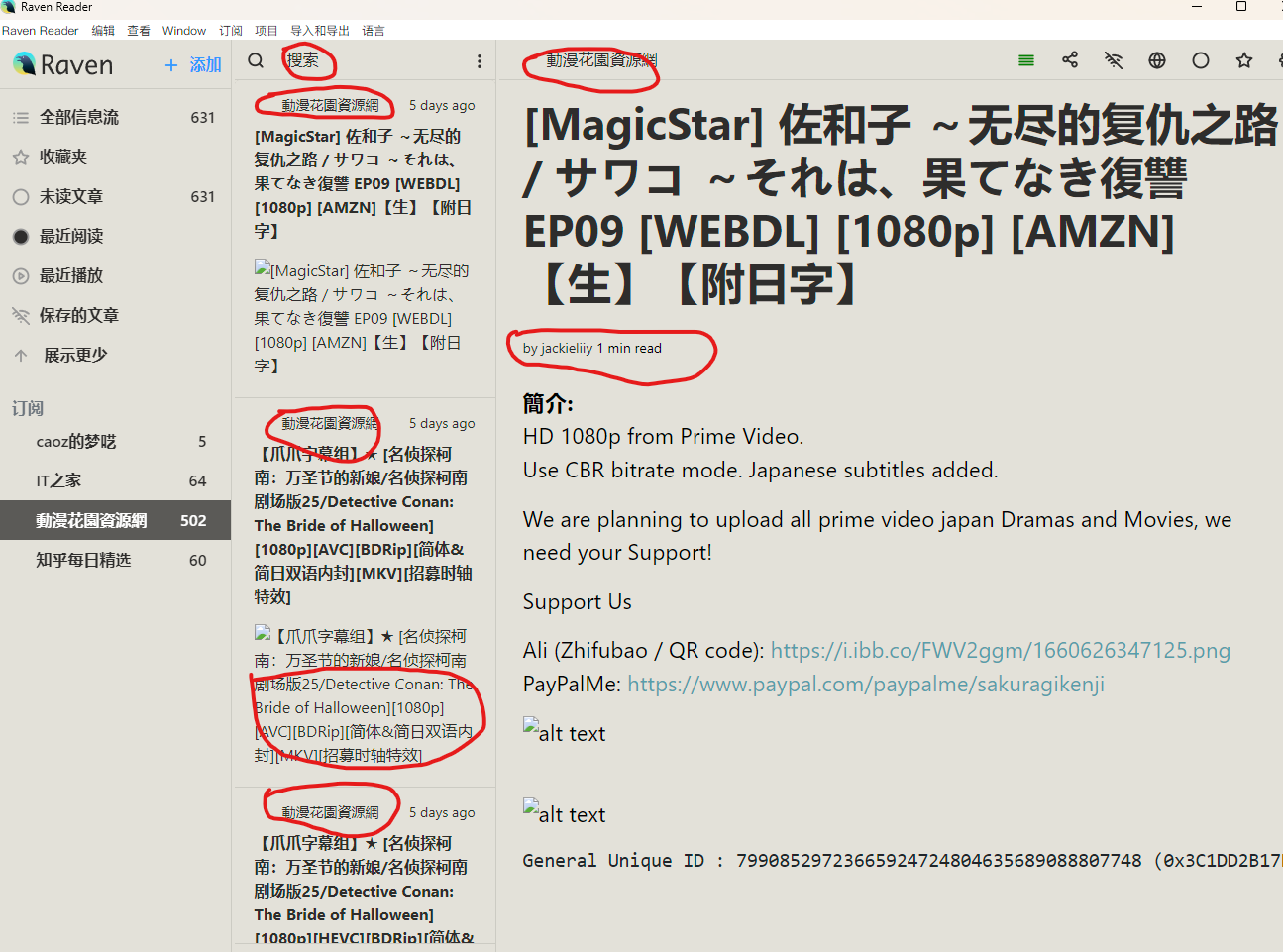Click the search magnifier icon
The image size is (1283, 952).
(x=256, y=61)
